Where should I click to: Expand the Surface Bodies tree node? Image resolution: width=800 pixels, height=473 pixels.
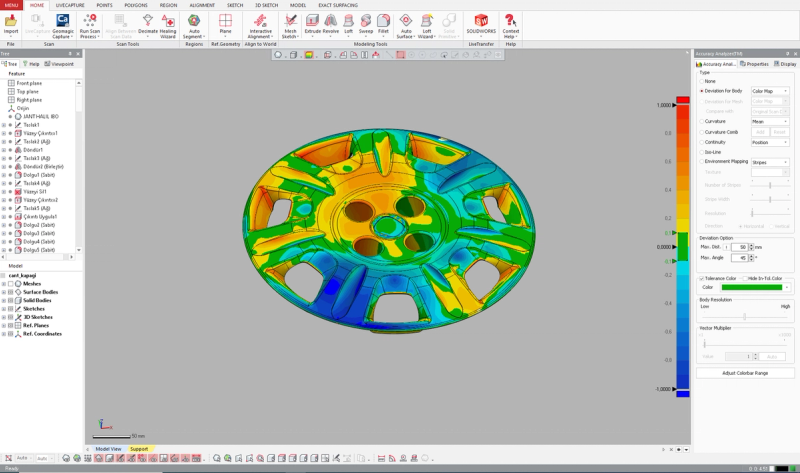(x=4, y=292)
